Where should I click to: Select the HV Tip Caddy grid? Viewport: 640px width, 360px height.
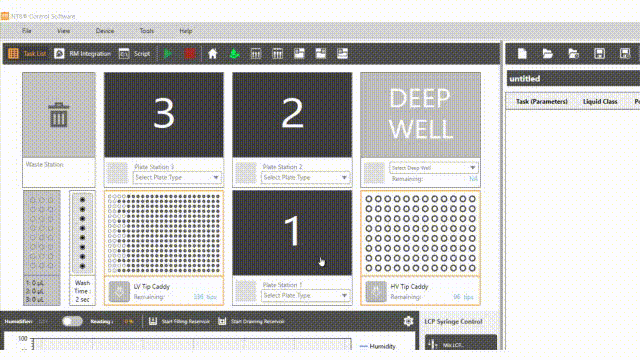coord(420,233)
